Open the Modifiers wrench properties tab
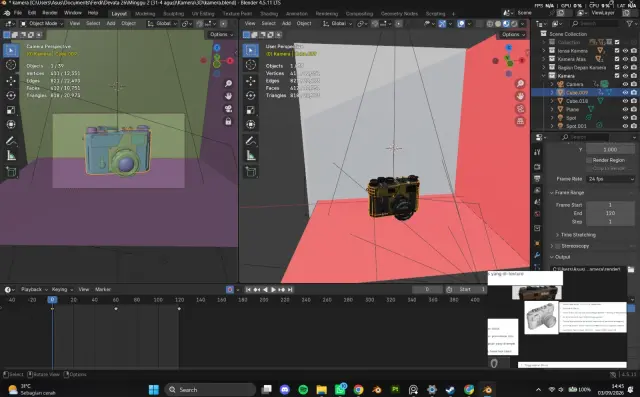 (x=537, y=255)
